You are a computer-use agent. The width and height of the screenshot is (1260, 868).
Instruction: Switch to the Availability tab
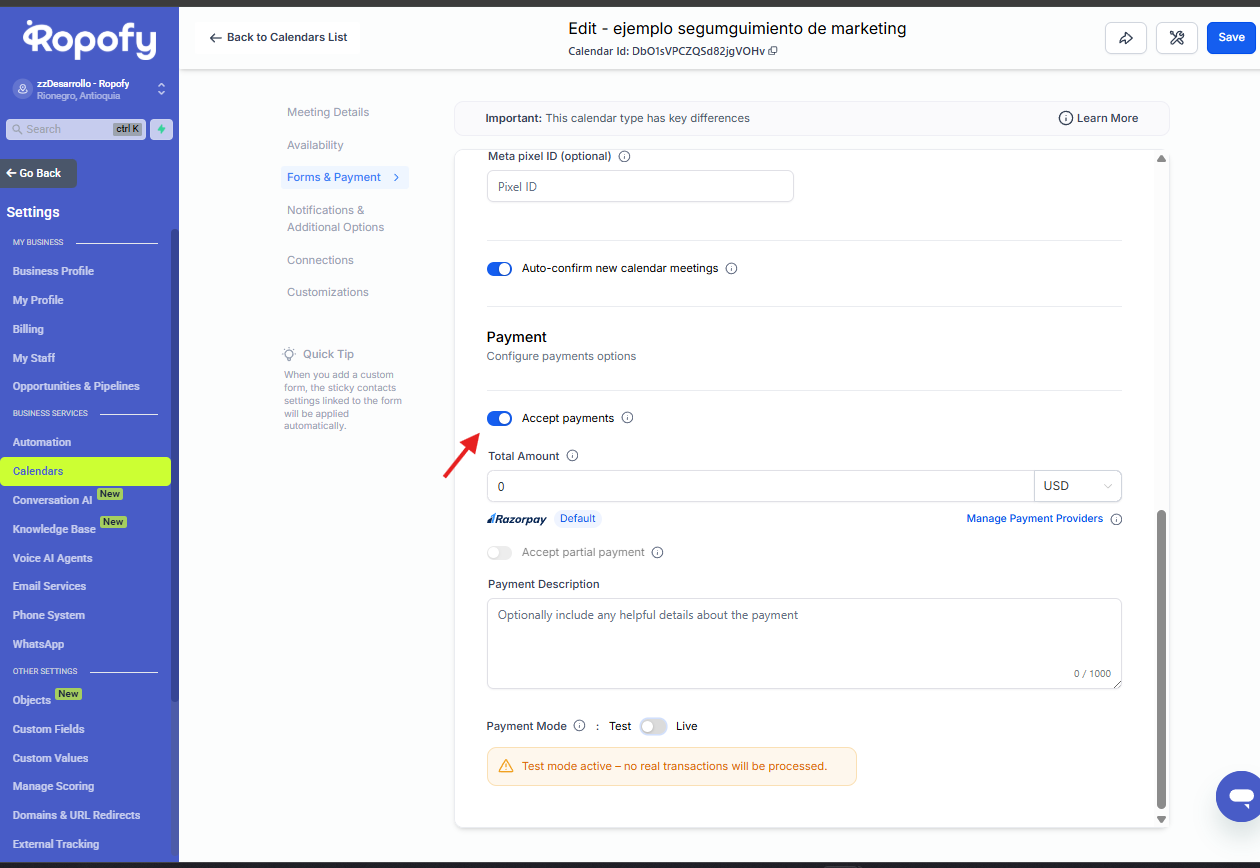[x=315, y=145]
